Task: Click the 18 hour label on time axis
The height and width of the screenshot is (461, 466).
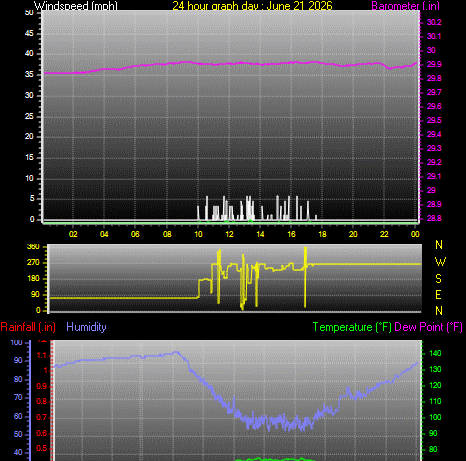Action: 322,234
